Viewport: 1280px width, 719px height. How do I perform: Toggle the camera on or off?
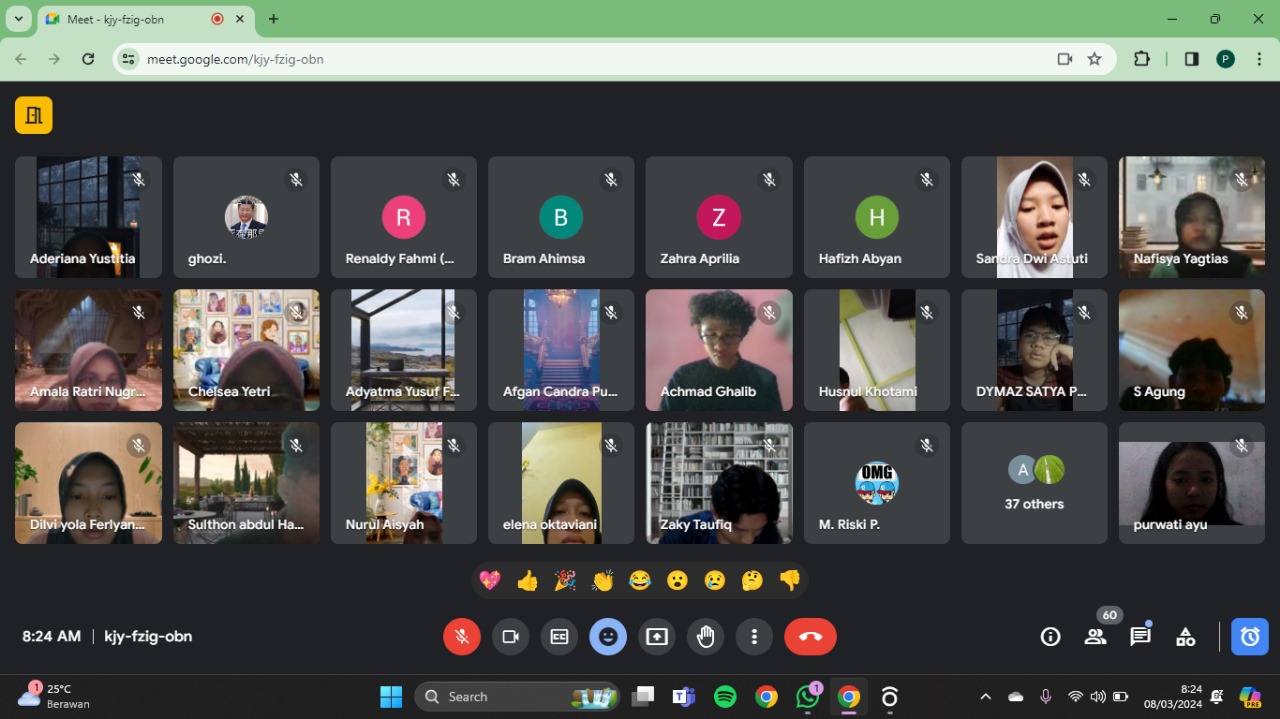click(x=510, y=637)
